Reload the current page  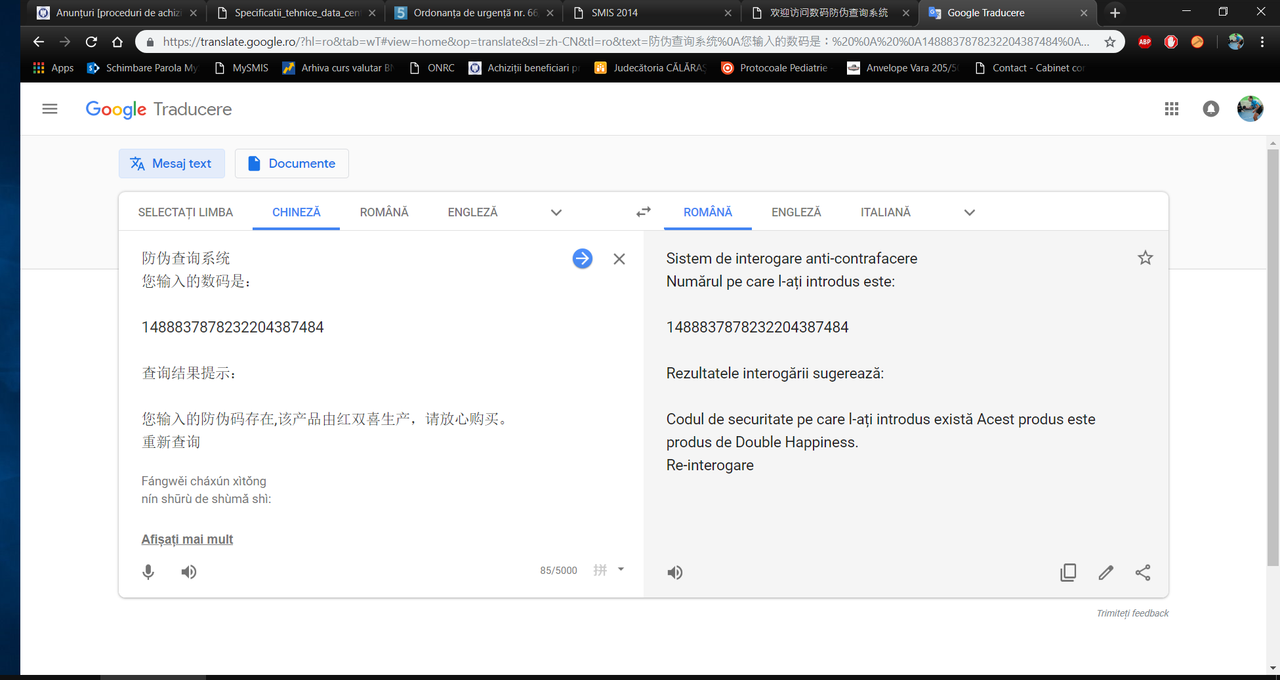(91, 42)
